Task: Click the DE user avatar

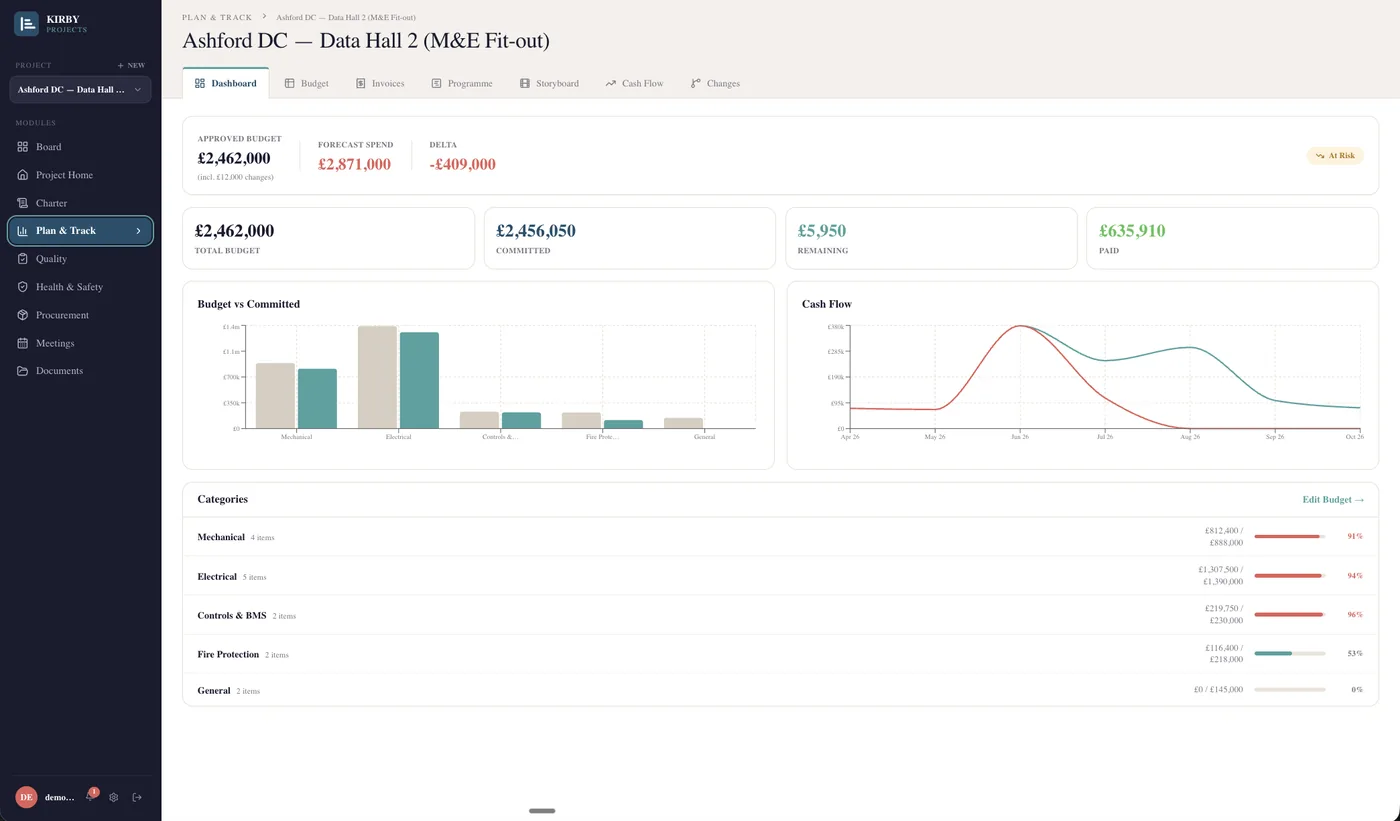Action: click(x=26, y=797)
